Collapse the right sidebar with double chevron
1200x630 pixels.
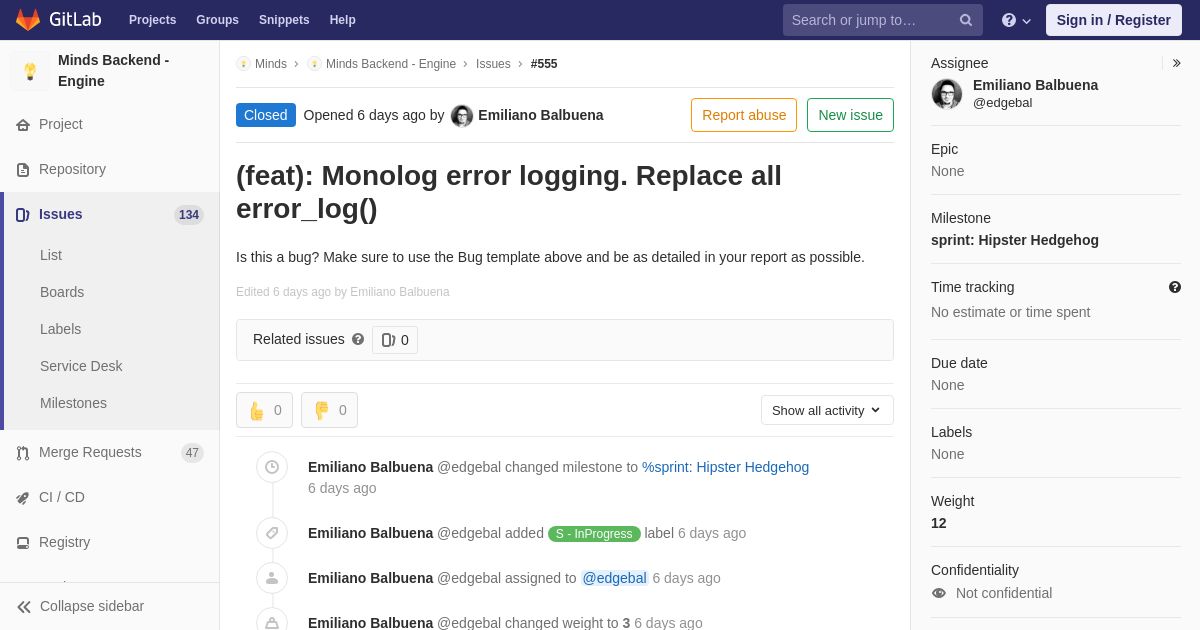pos(1176,63)
